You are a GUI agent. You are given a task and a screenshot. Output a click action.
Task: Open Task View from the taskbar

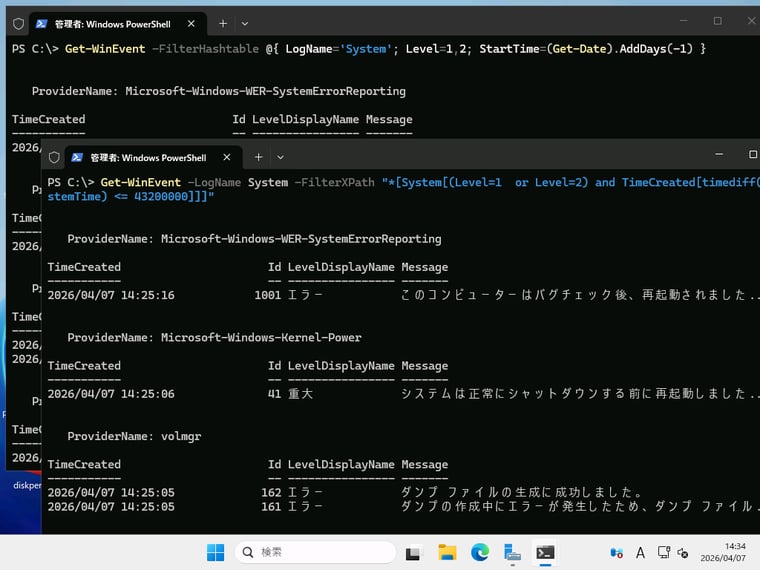click(x=413, y=552)
